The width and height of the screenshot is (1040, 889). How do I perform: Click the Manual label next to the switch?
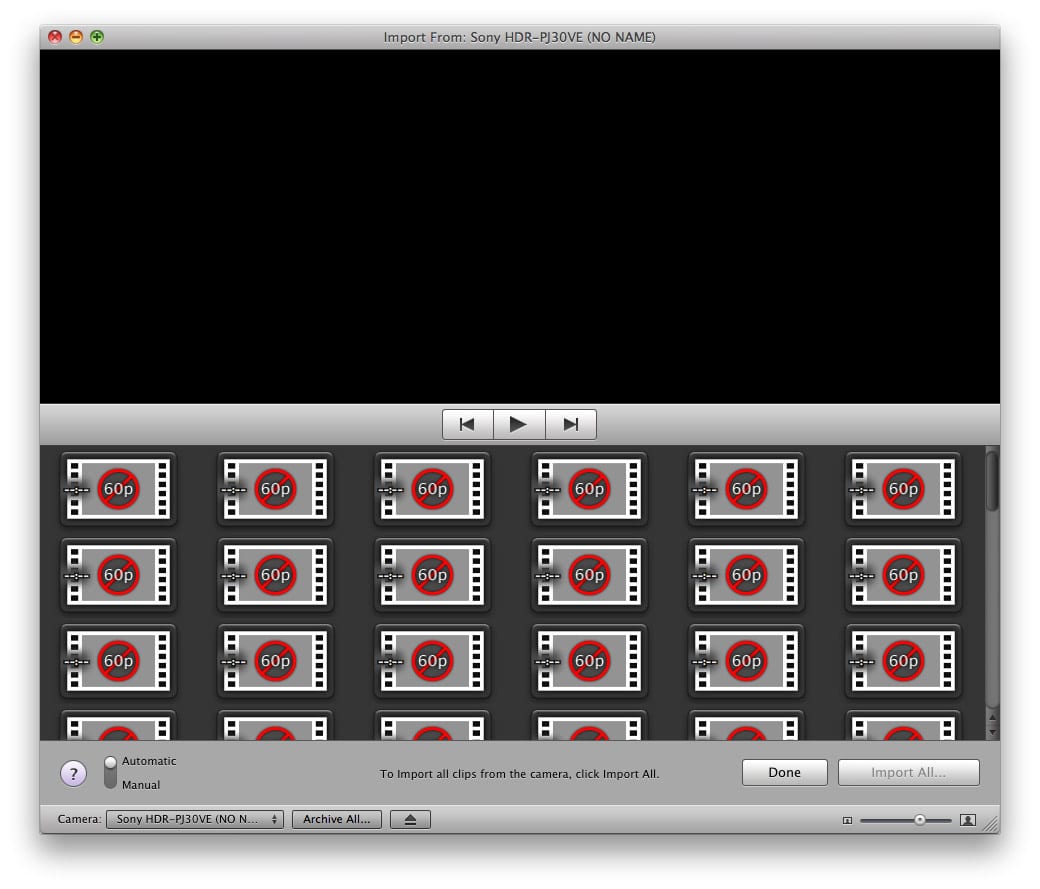[141, 785]
